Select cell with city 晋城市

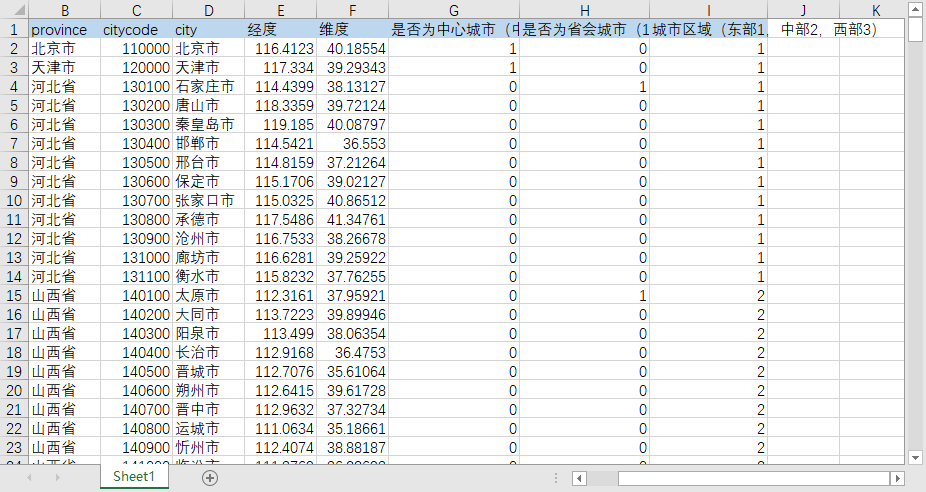click(x=208, y=372)
